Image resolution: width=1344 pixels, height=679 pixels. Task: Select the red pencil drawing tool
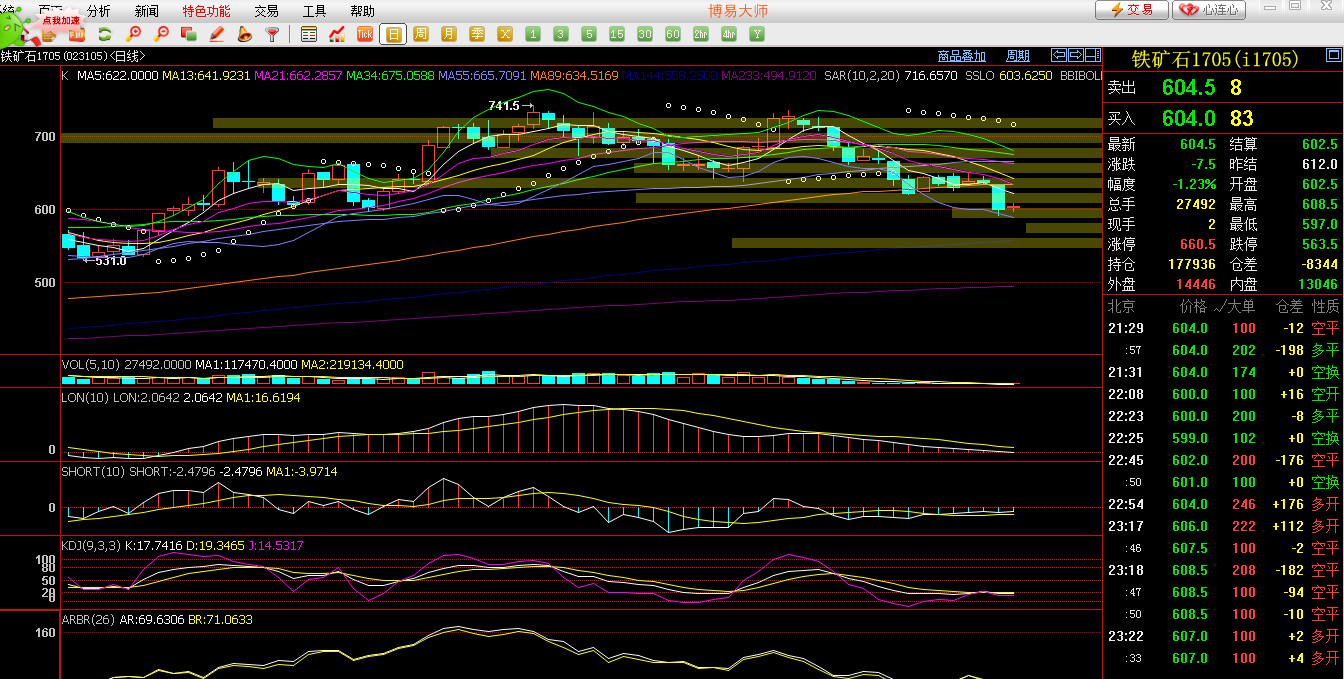pyautogui.click(x=216, y=34)
